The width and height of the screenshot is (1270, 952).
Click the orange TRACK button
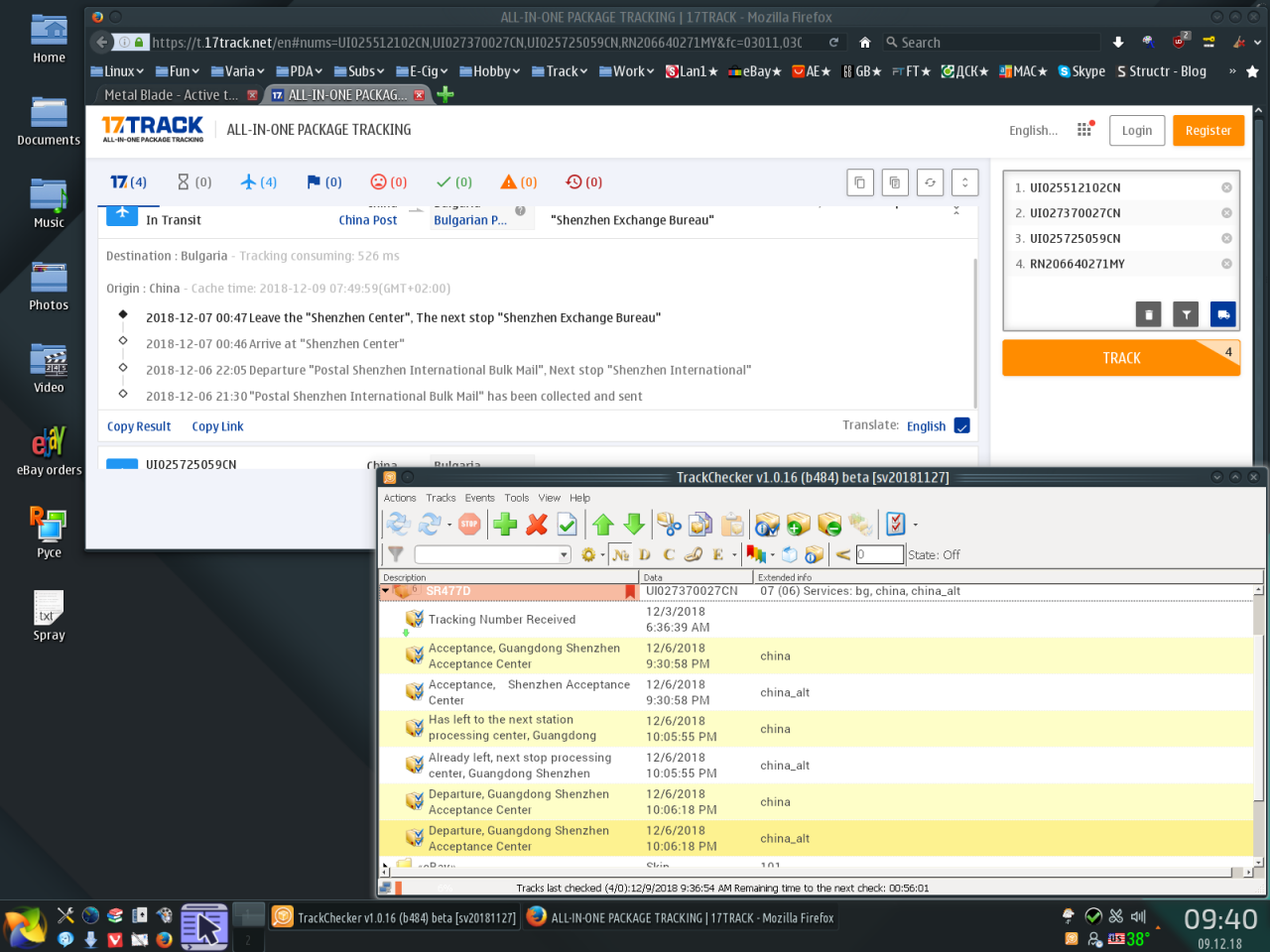click(1121, 358)
